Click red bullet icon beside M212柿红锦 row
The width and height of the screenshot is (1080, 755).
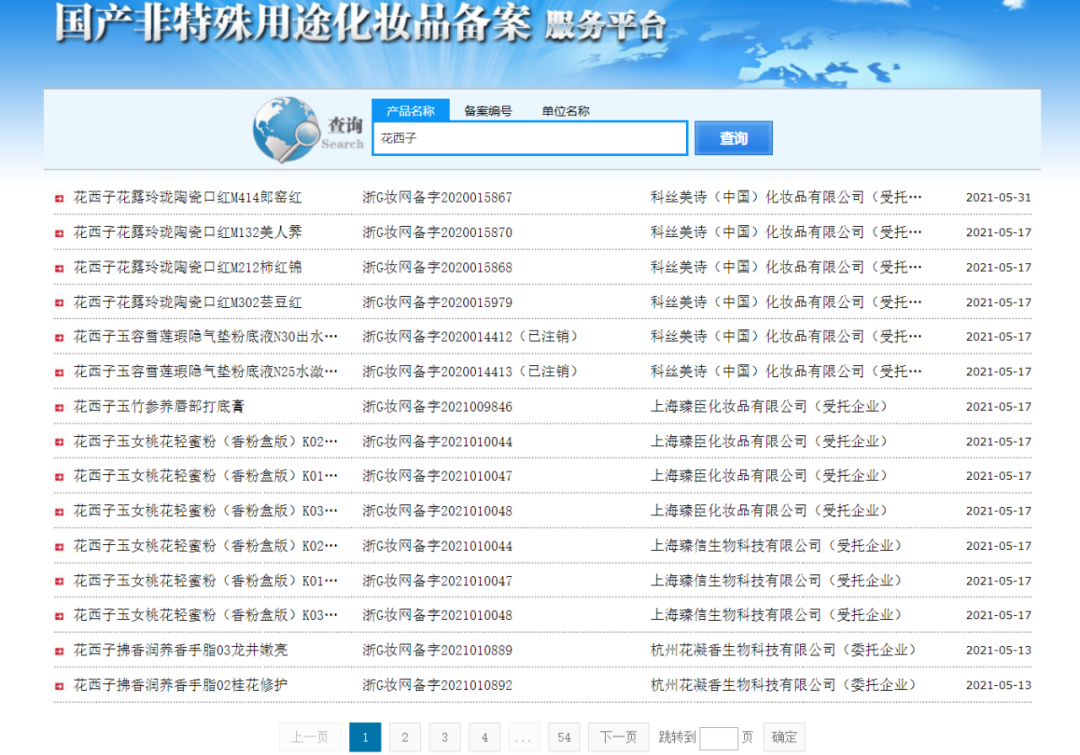(x=59, y=268)
